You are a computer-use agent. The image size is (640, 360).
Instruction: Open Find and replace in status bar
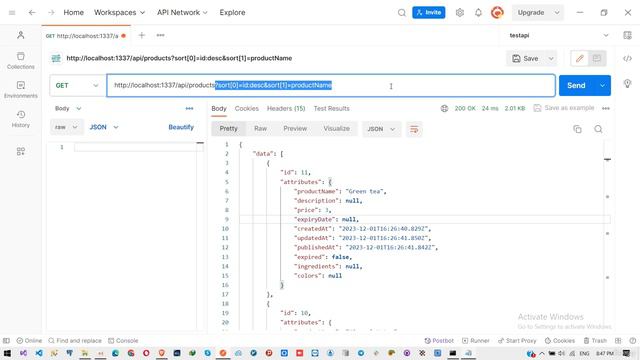point(75,340)
